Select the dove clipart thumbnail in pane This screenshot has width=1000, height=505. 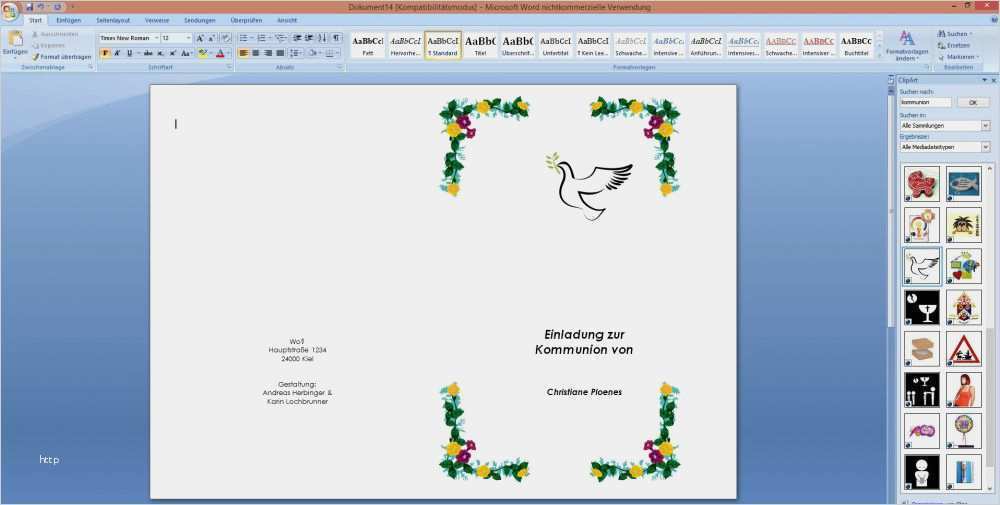point(922,266)
